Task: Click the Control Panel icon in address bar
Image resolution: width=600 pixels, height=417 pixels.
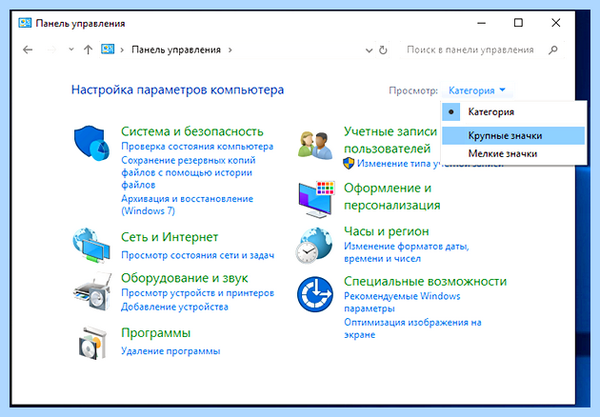Action: click(x=108, y=49)
